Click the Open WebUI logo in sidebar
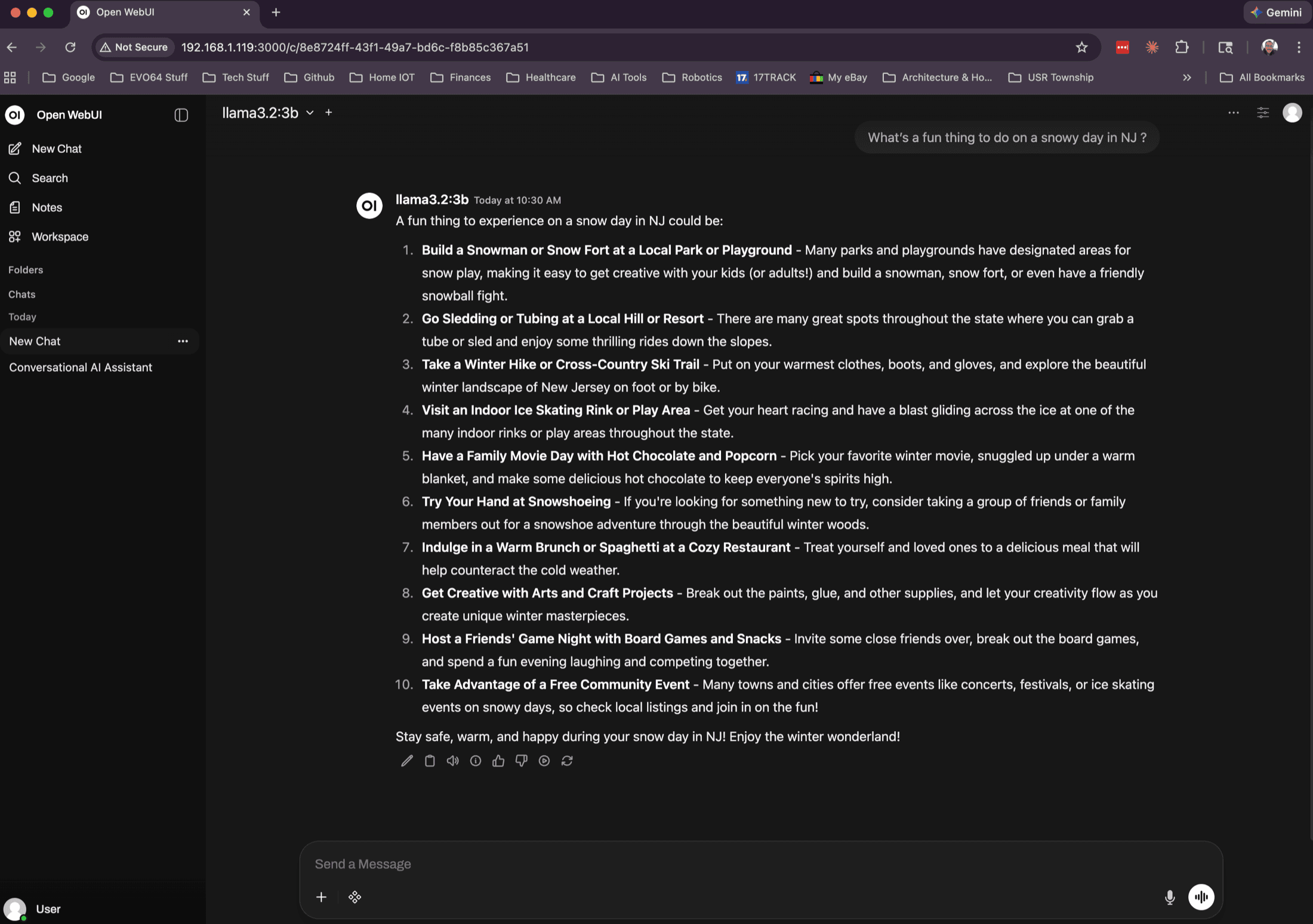Screen dimensions: 1313x924 pyautogui.click(x=15, y=115)
